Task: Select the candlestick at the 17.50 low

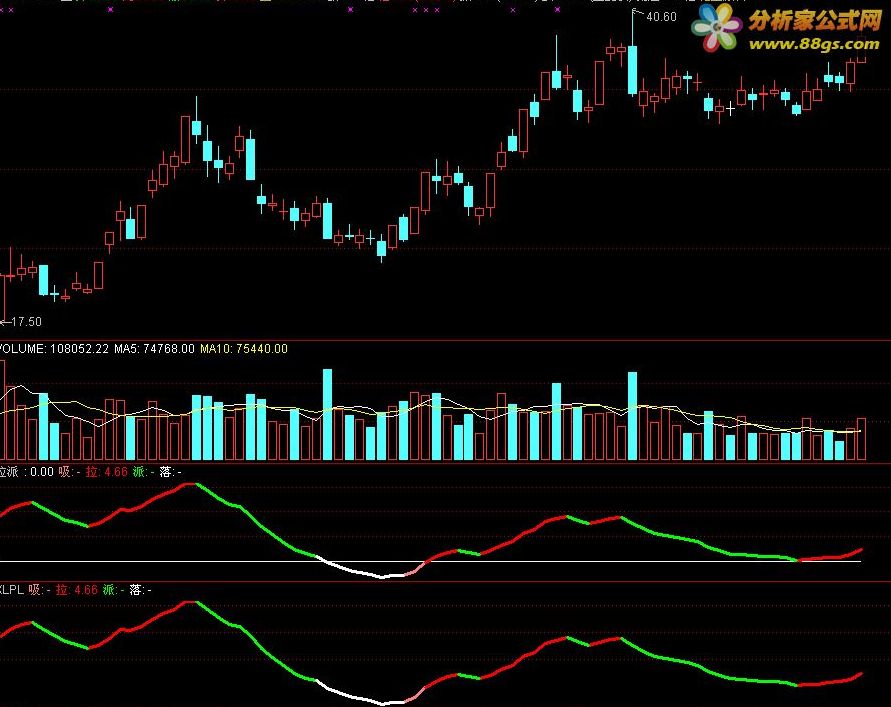Action: [x=3, y=296]
